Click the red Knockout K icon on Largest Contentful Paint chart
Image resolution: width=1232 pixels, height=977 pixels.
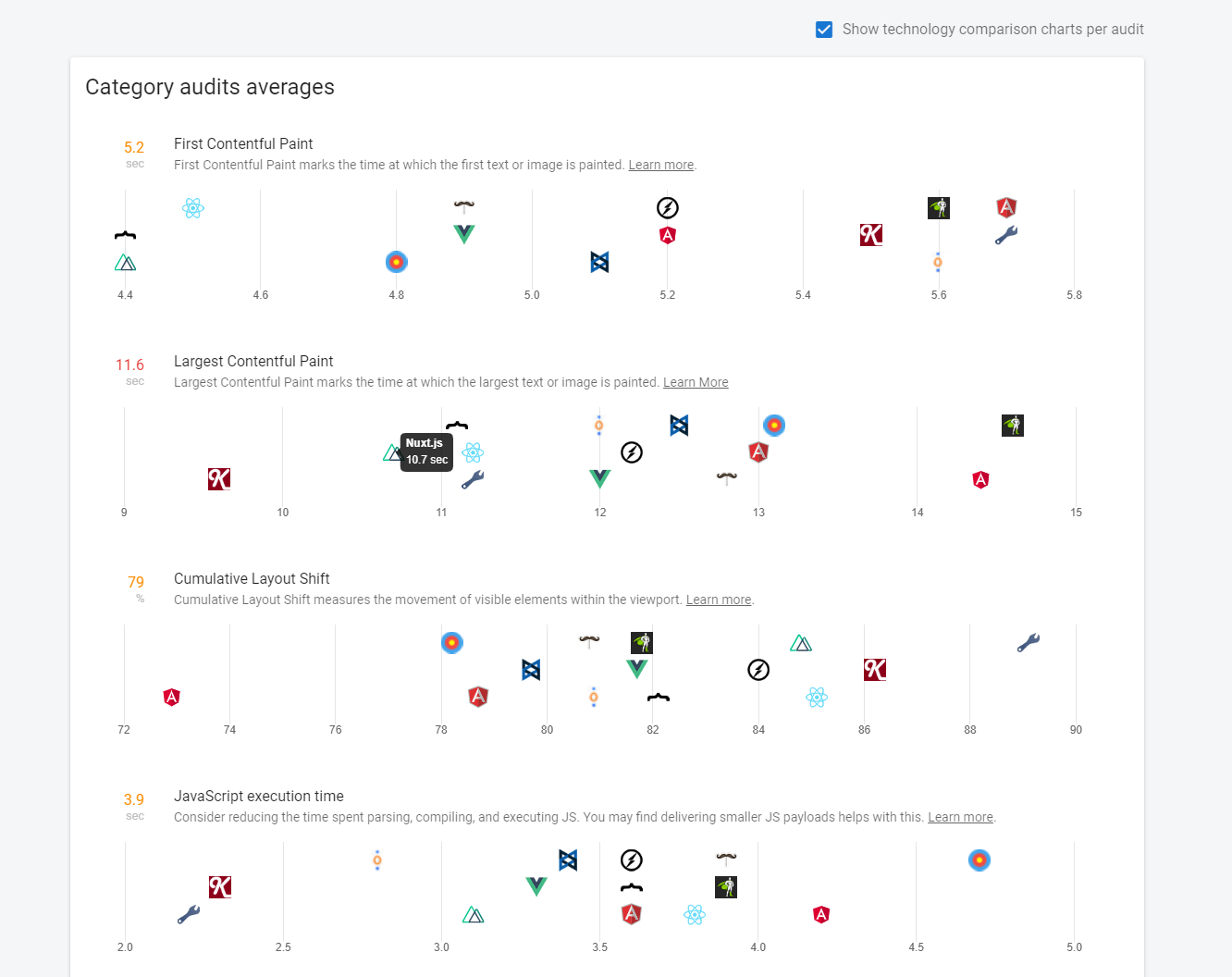[x=218, y=479]
